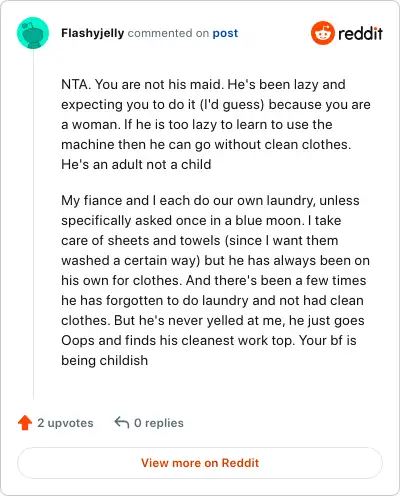Click the line 'machine then he can go'

(x=206, y=145)
